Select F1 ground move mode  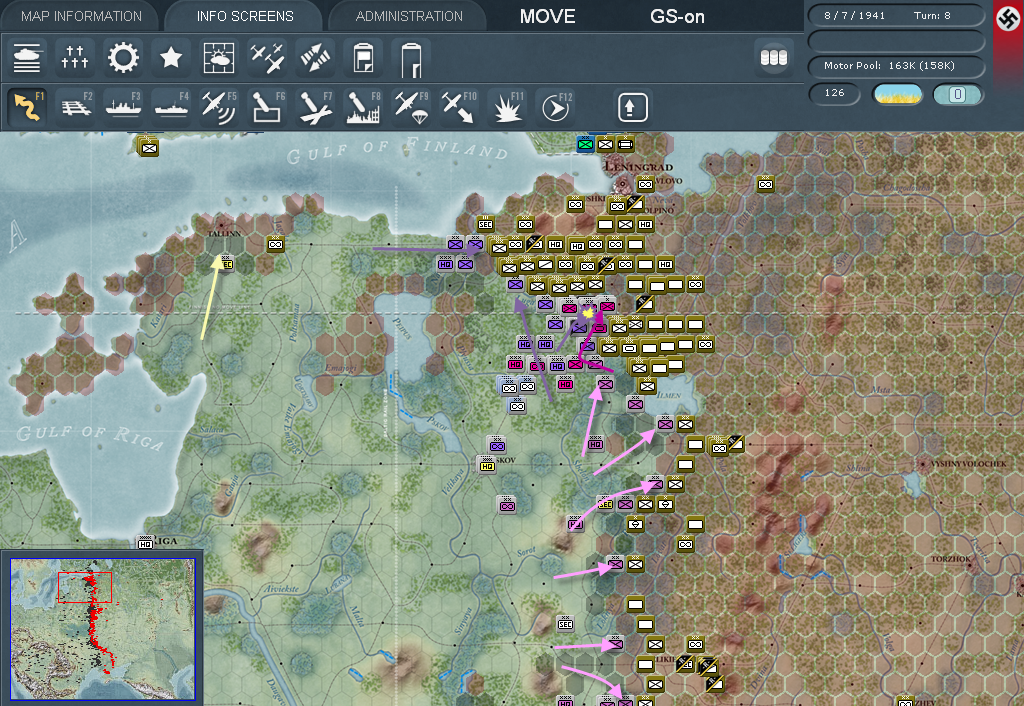tap(27, 106)
